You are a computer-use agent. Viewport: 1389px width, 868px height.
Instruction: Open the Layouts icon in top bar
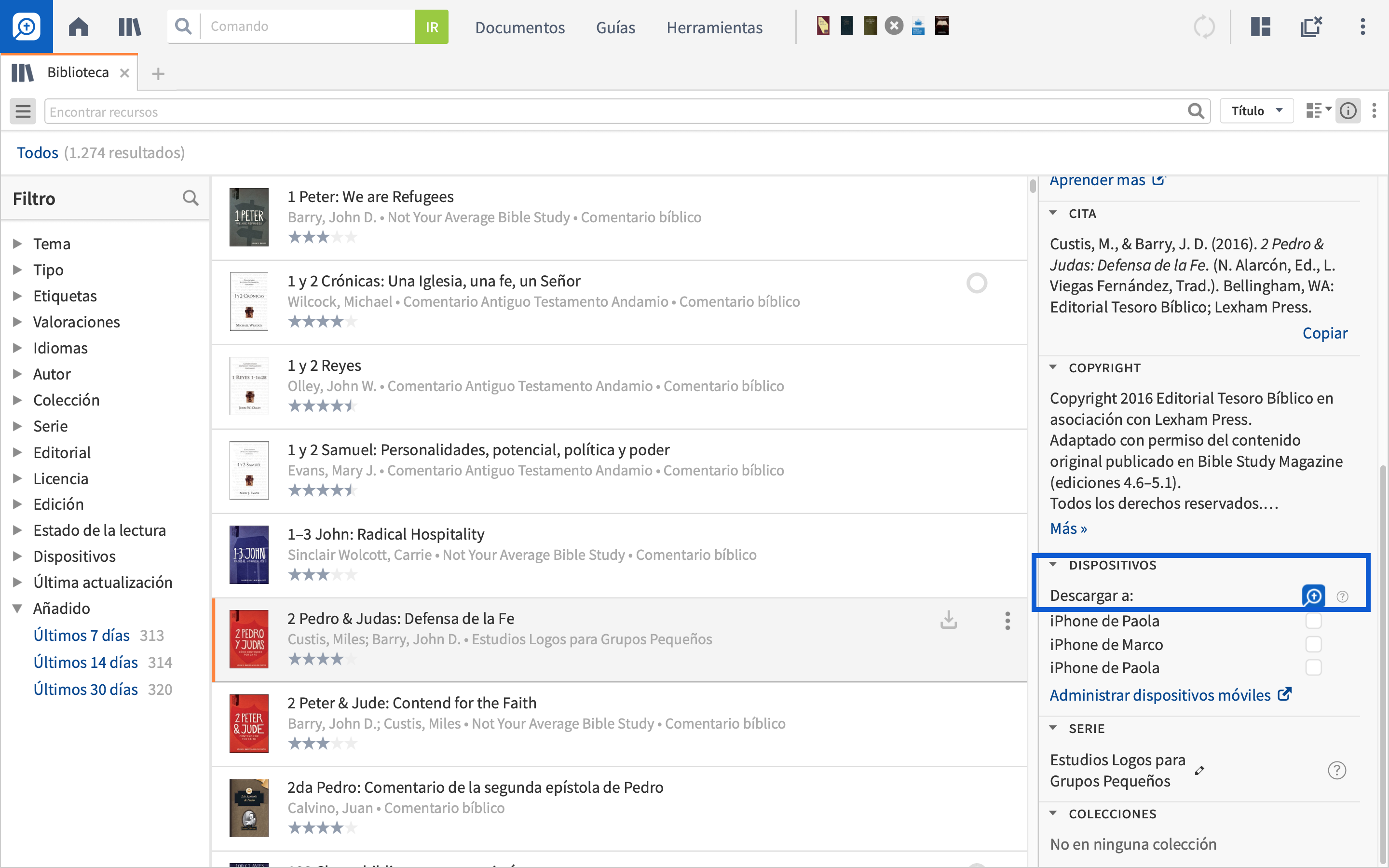click(x=1260, y=27)
